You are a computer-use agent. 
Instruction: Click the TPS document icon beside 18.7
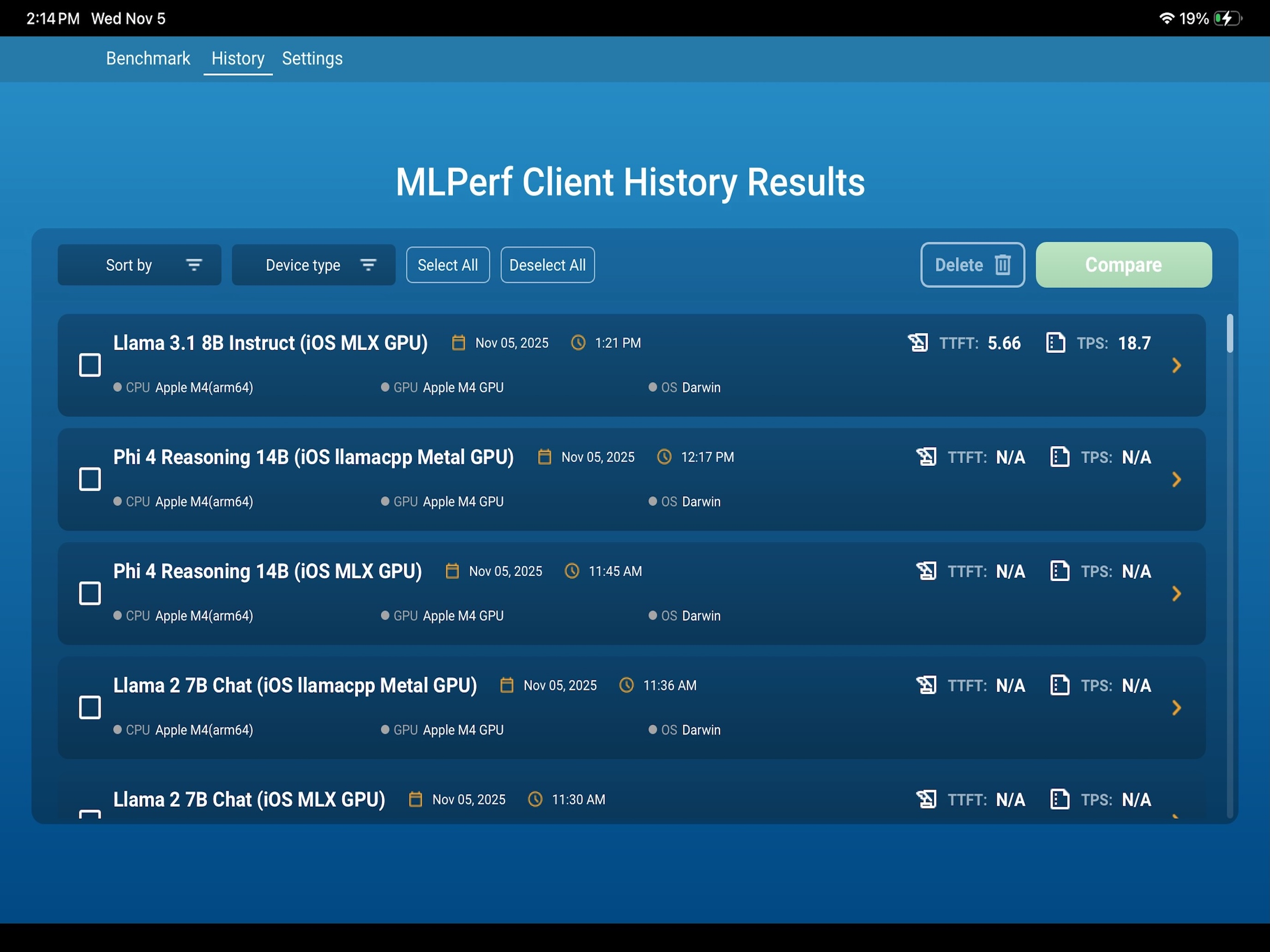click(1056, 343)
